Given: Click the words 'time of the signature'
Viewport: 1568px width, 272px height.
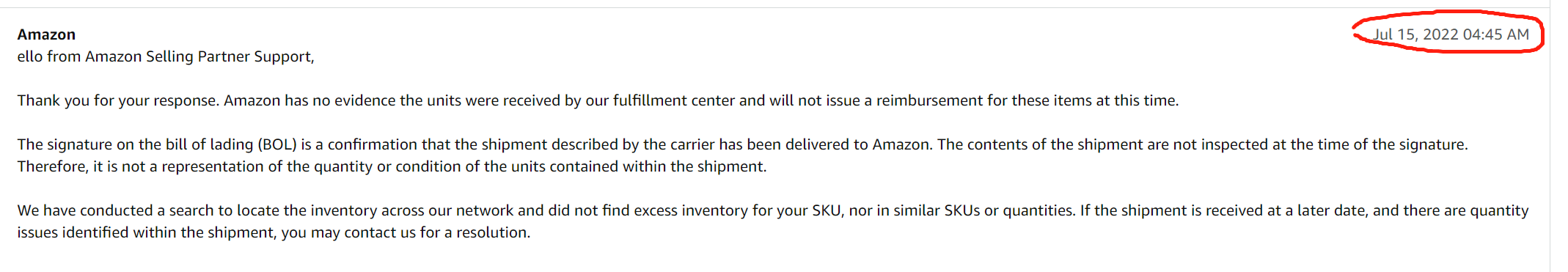Looking at the screenshot, I should [x=1393, y=144].
